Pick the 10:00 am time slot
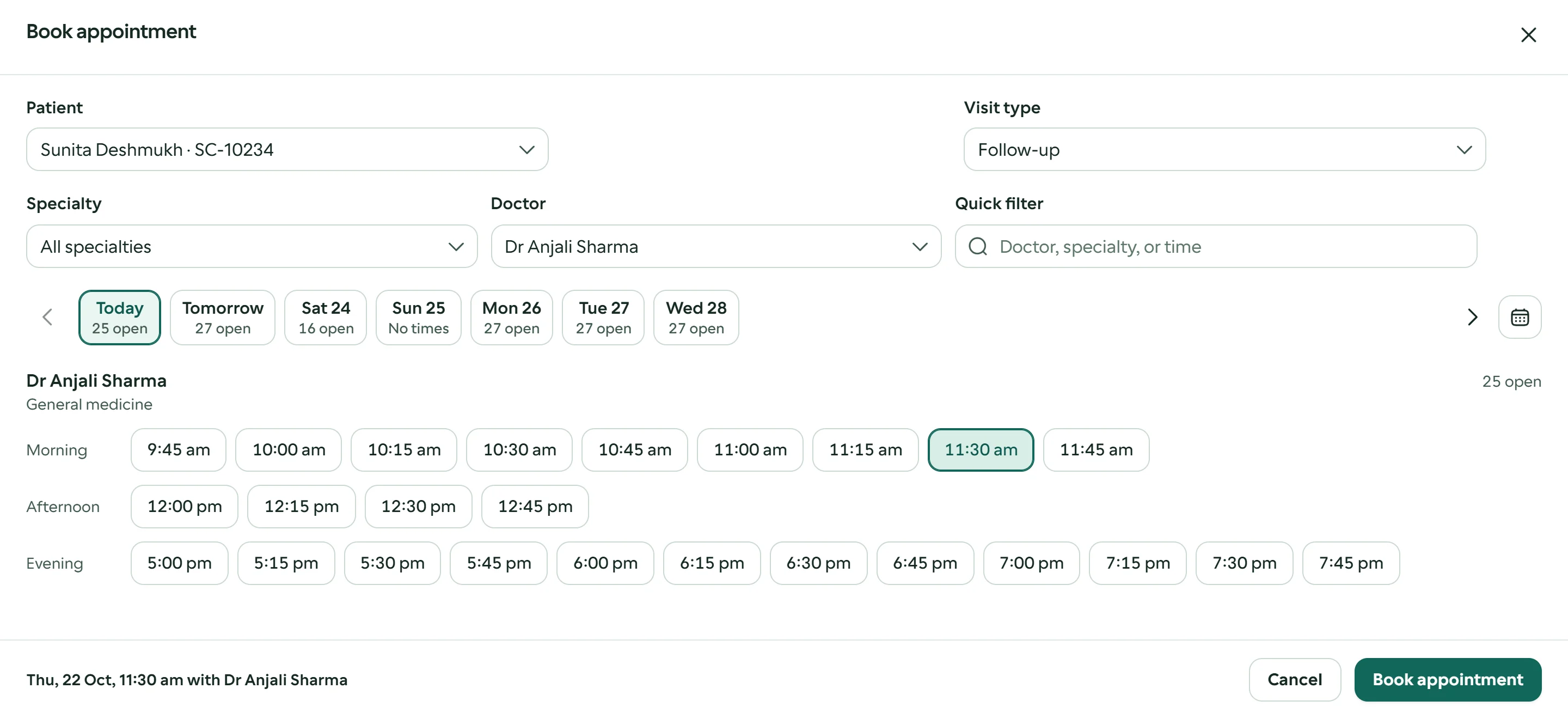This screenshot has height=719, width=1568. (x=289, y=450)
